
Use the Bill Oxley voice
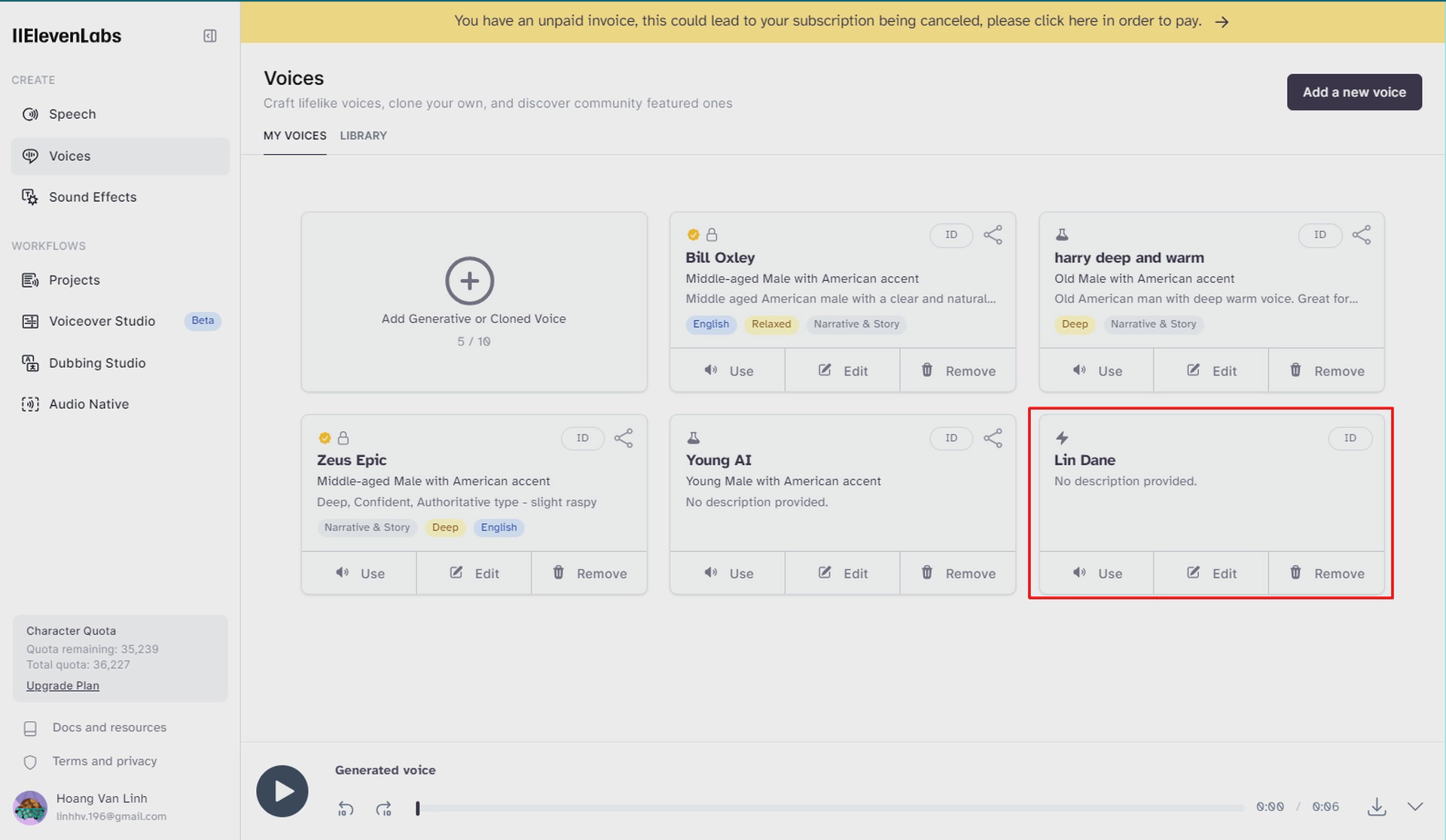[x=728, y=370]
